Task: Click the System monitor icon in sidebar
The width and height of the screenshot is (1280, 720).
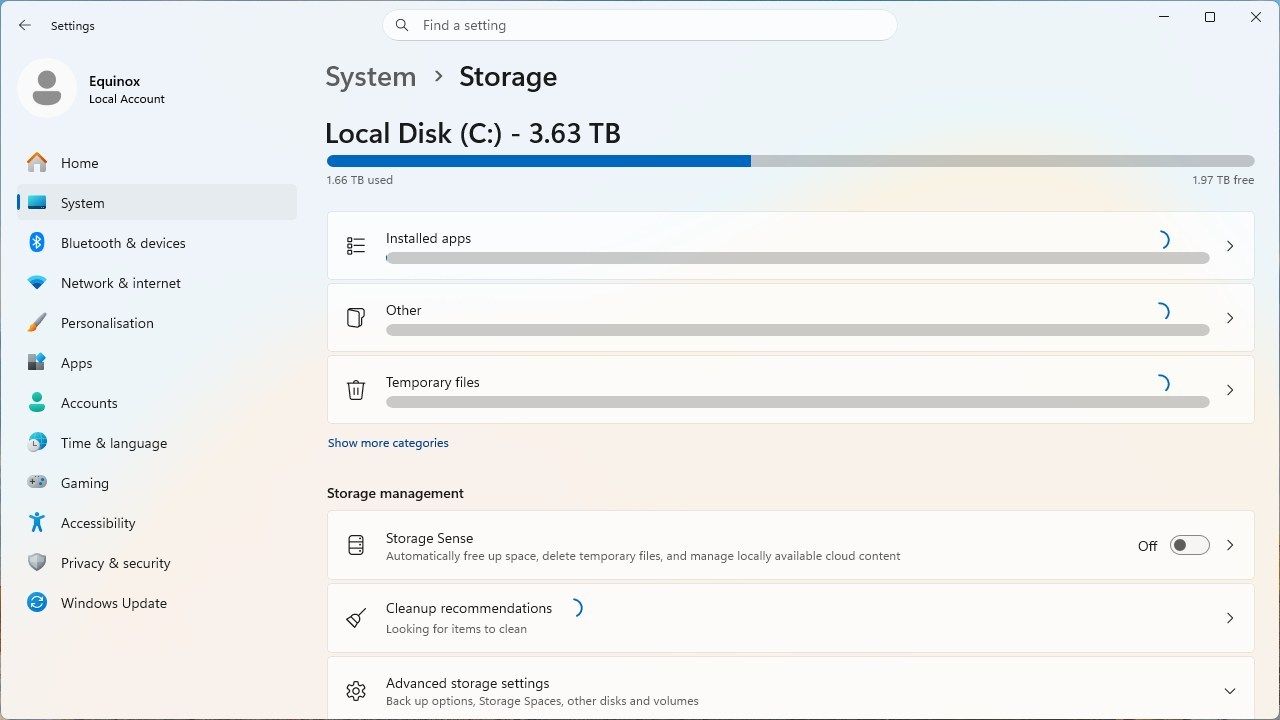Action: (x=37, y=203)
